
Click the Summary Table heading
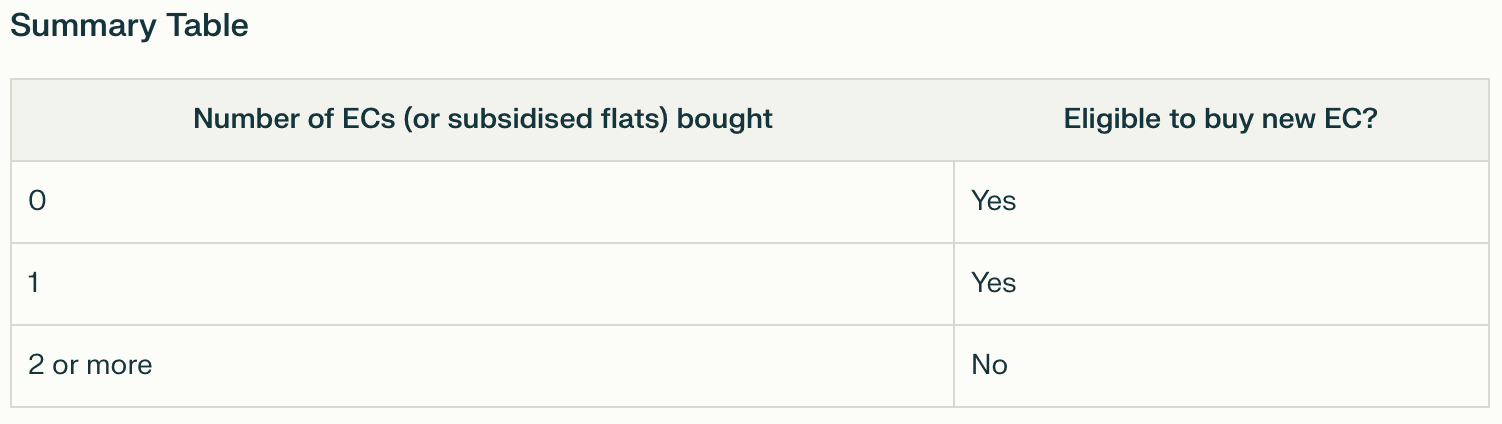point(129,26)
